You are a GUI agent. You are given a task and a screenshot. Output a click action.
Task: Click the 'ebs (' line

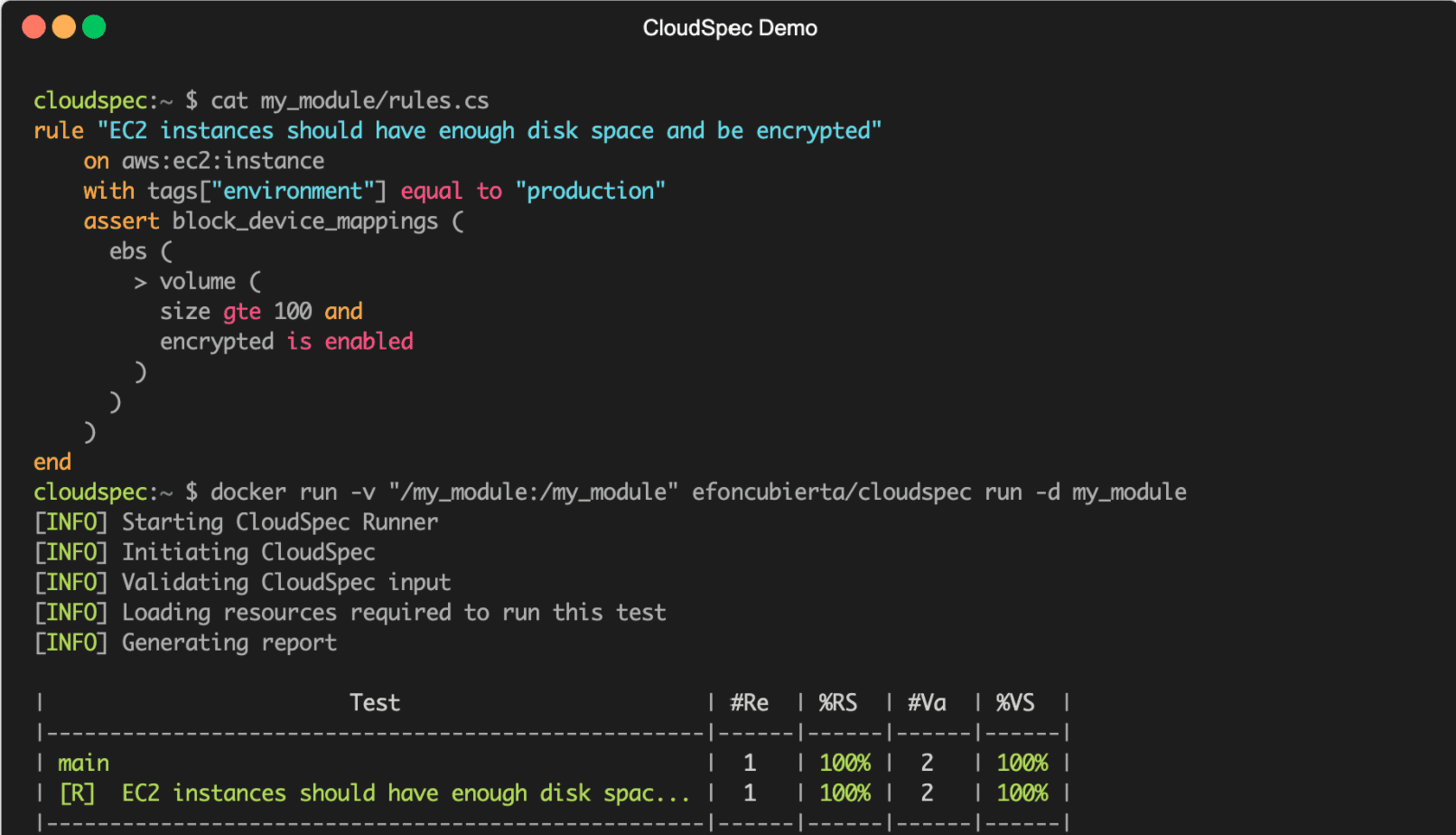[141, 251]
